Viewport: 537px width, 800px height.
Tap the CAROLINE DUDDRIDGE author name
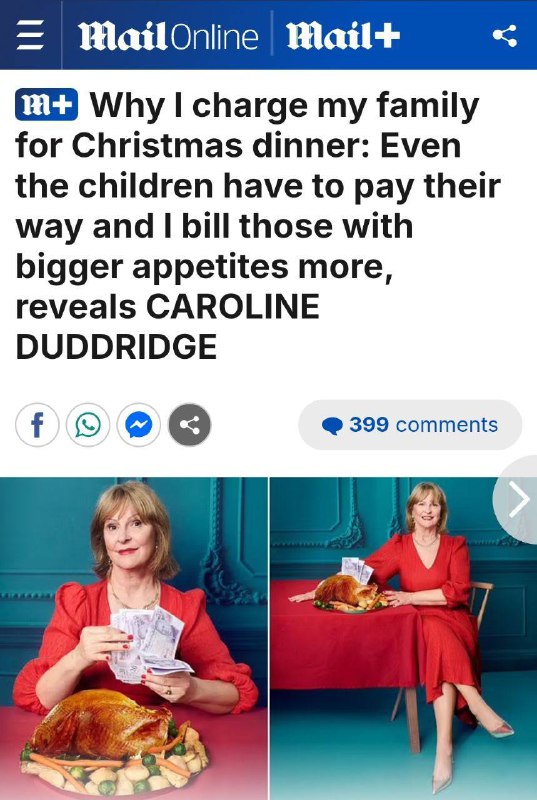167,327
